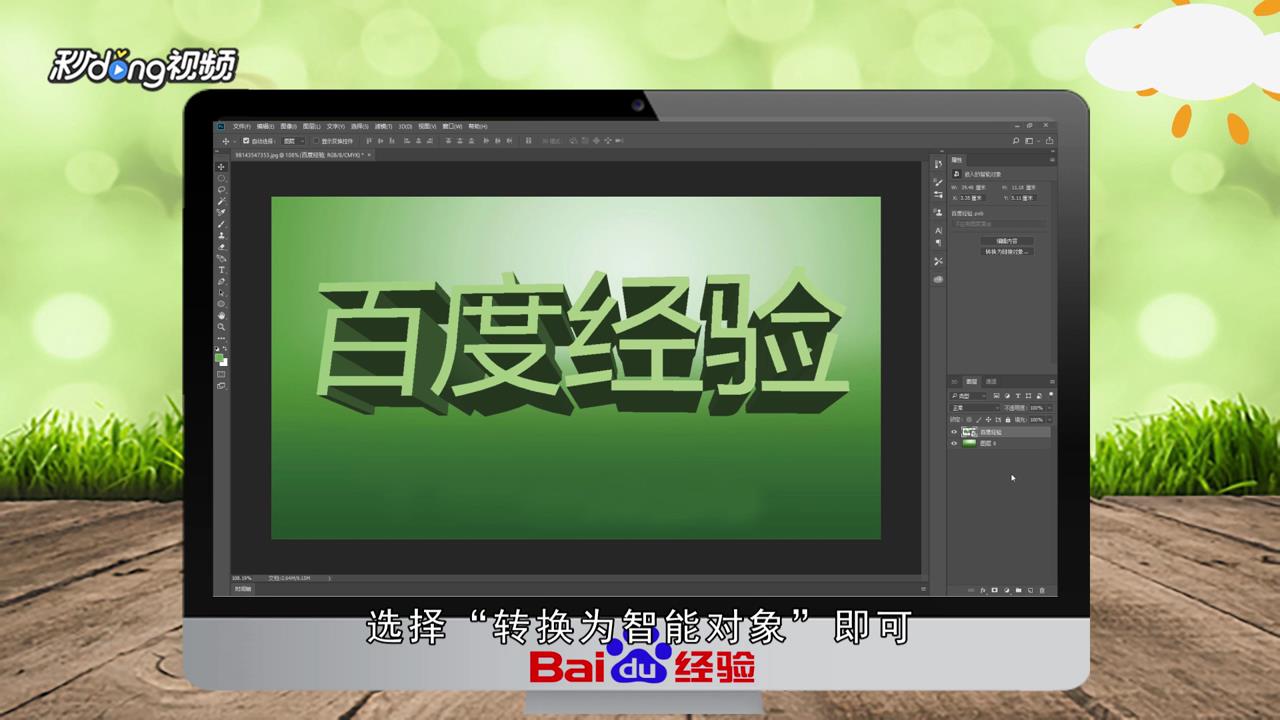Close the document tab x button

(x=369, y=154)
